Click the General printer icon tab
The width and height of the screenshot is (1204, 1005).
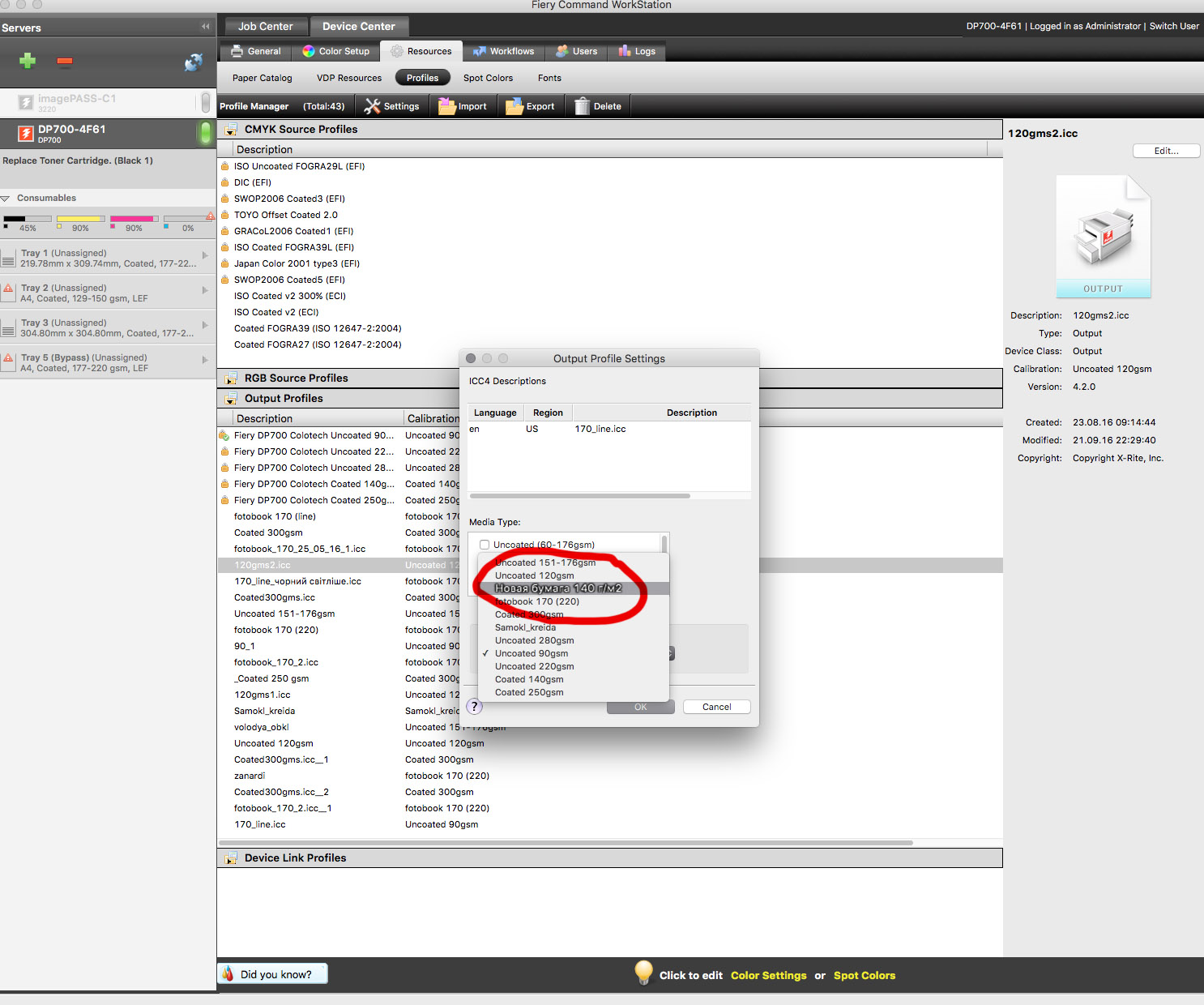(x=237, y=51)
